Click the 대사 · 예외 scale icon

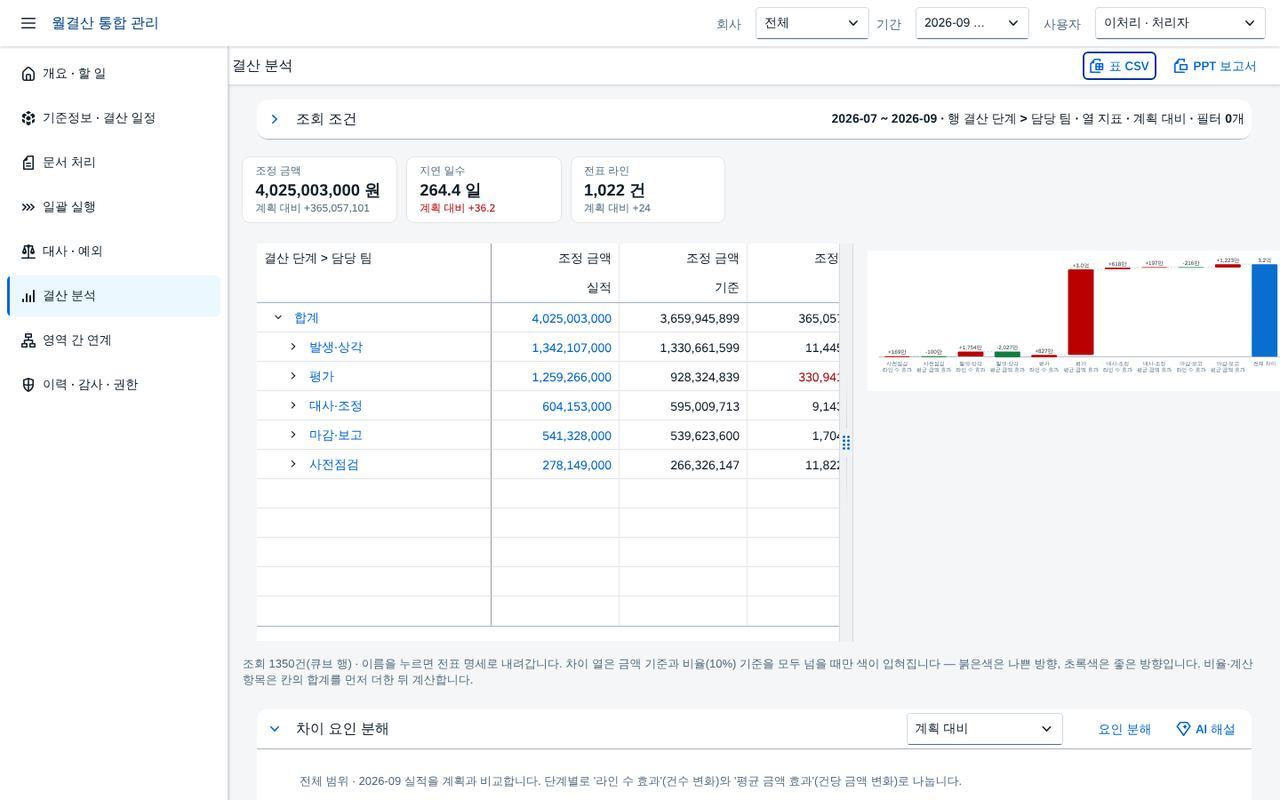(28, 251)
